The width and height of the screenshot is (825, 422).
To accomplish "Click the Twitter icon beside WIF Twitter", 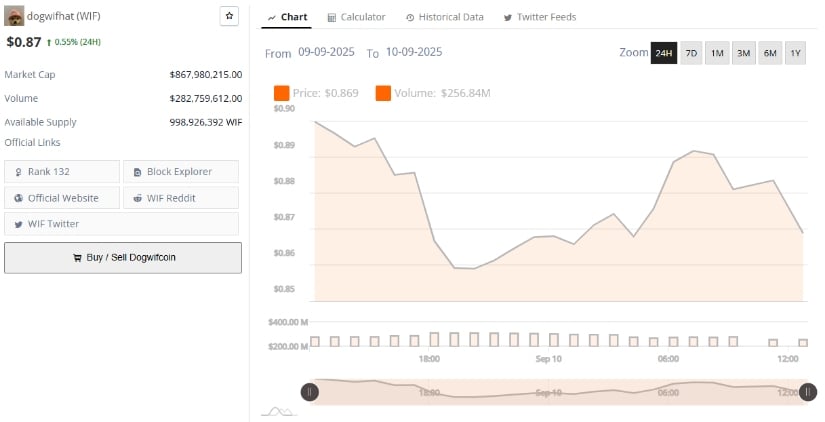I will (x=18, y=224).
